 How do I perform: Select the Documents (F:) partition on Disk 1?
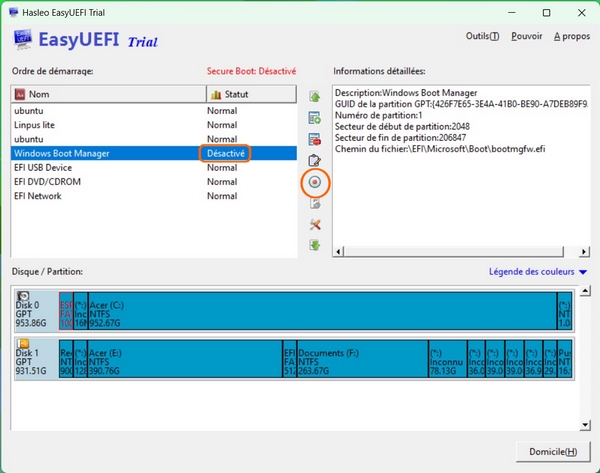click(360, 358)
